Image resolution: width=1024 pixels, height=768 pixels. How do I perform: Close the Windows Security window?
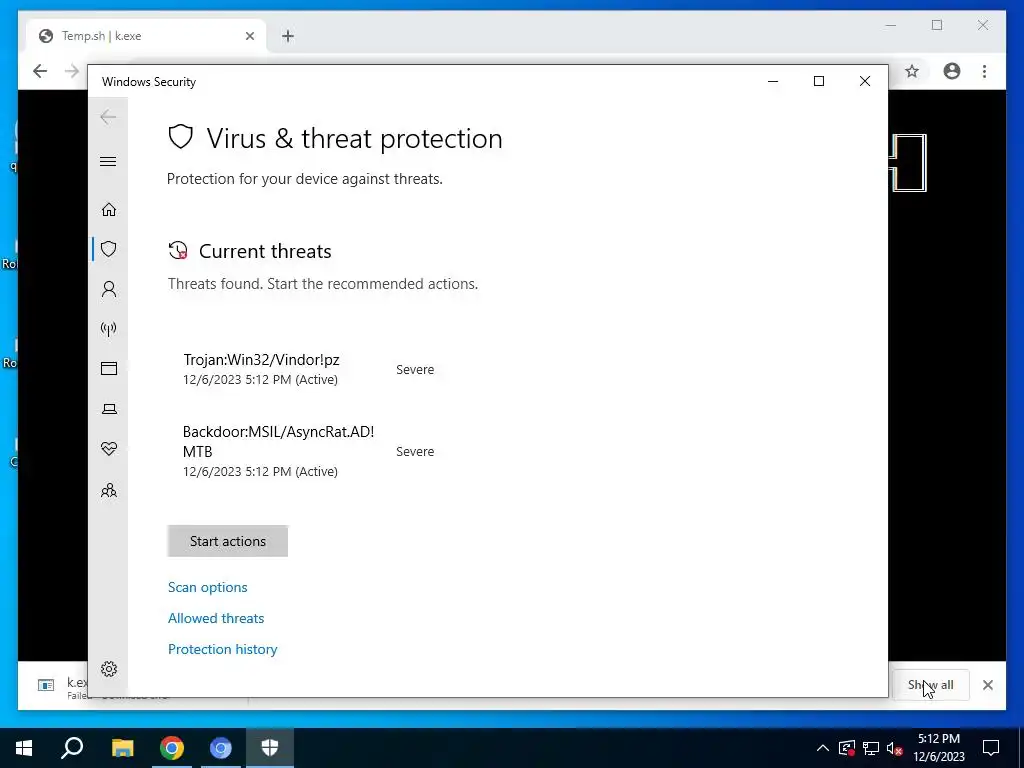point(865,82)
